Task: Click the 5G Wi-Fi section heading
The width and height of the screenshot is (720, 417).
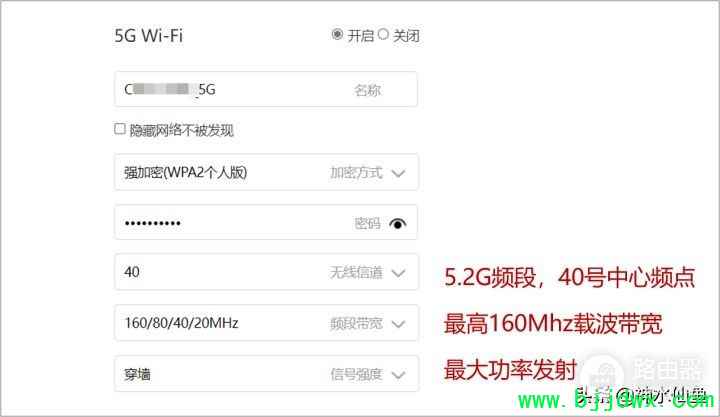Action: click(148, 35)
